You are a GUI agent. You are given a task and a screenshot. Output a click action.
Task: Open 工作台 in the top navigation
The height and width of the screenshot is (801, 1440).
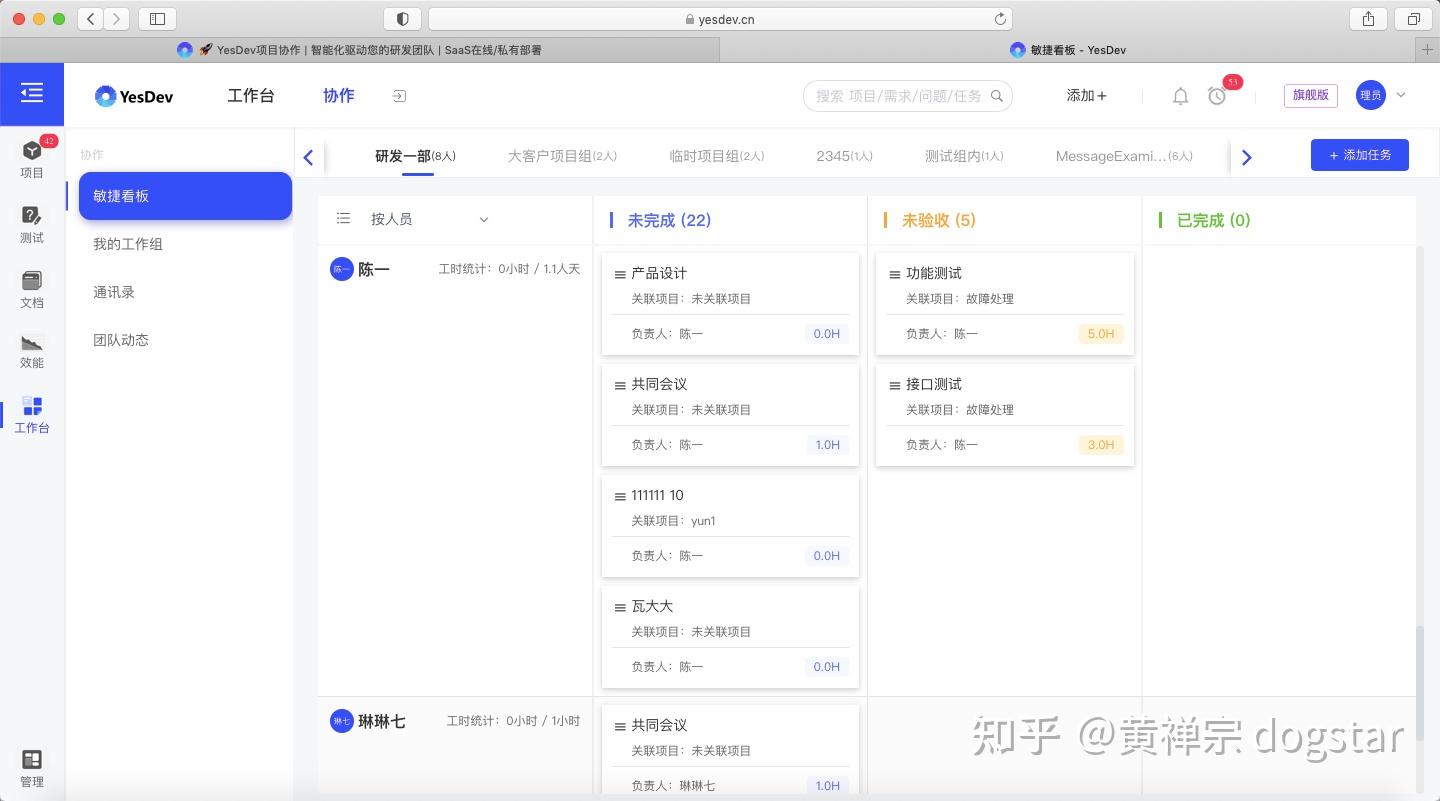click(251, 96)
